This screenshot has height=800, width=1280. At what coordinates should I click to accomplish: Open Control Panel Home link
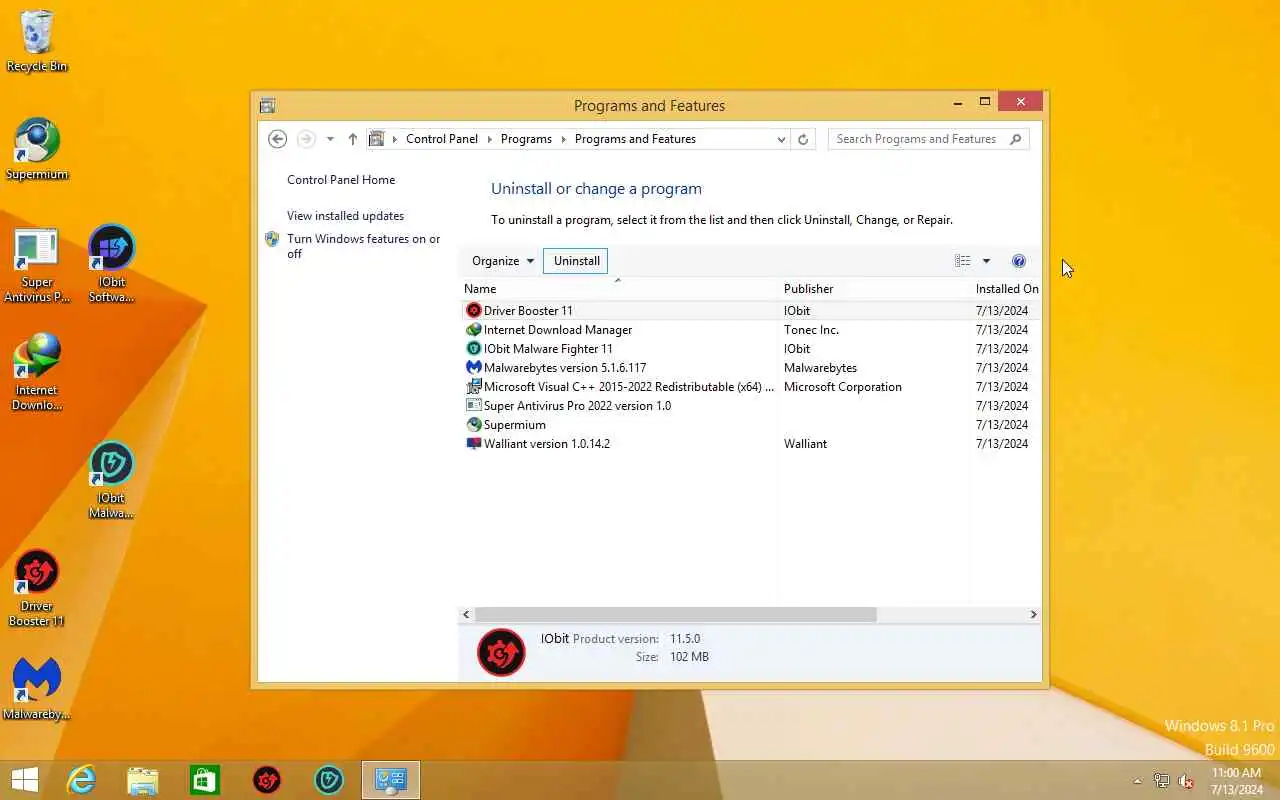(341, 180)
